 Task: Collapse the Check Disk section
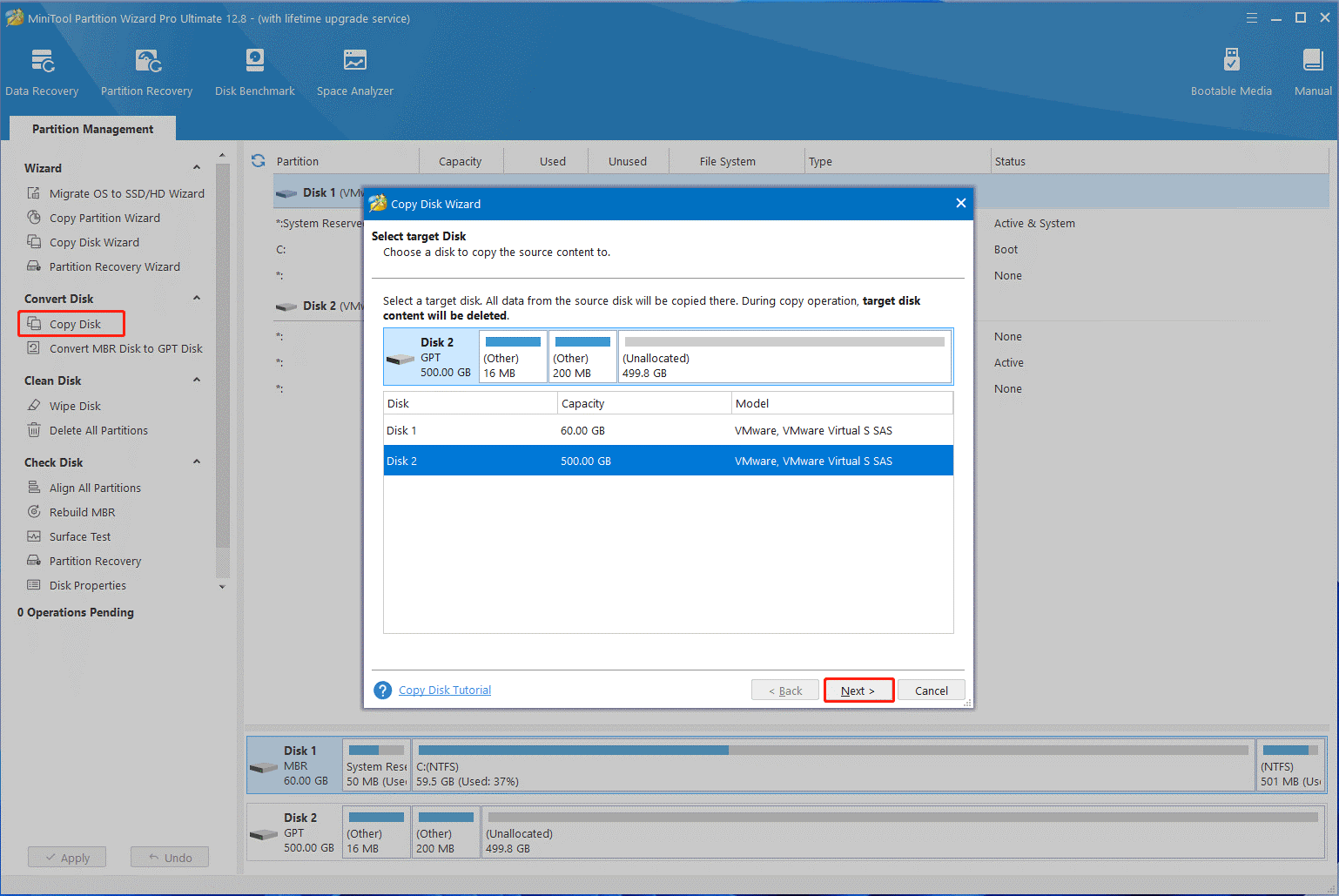point(197,461)
